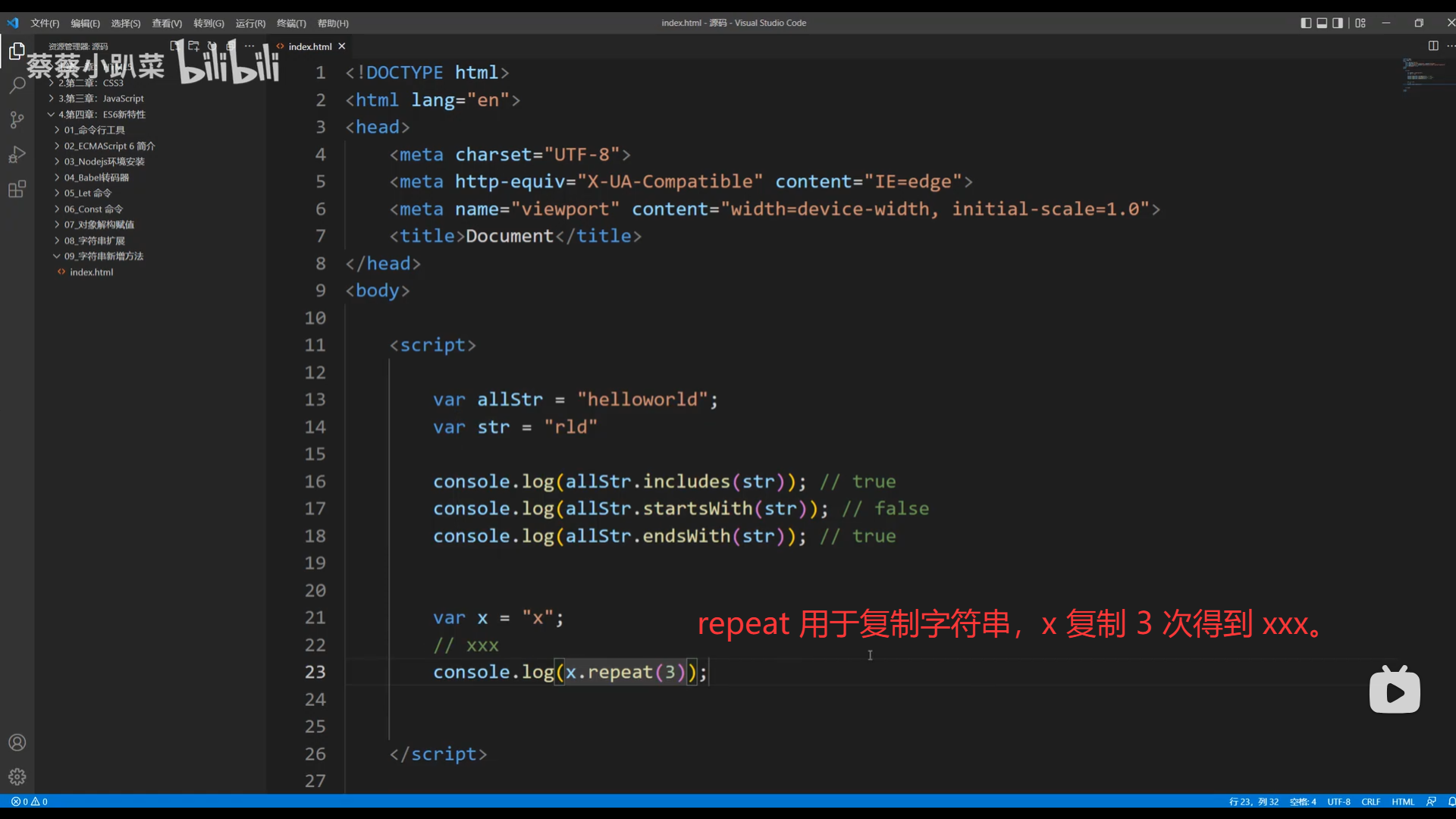Expand the 3.第三章: JavaScript folder
This screenshot has height=819, width=1456.
point(100,99)
